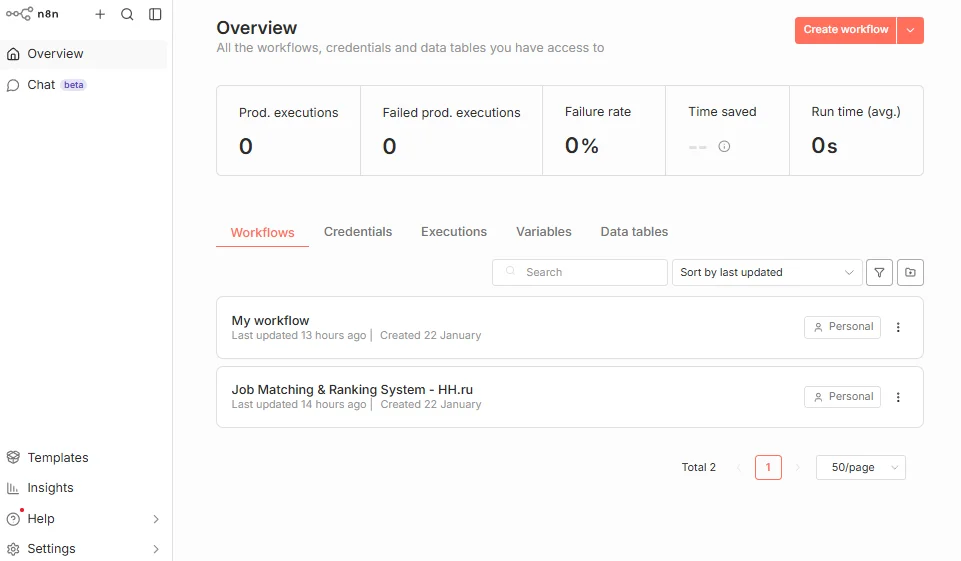Viewport: 961px width, 561px height.
Task: Open the Sort by last updated dropdown
Action: pos(767,272)
